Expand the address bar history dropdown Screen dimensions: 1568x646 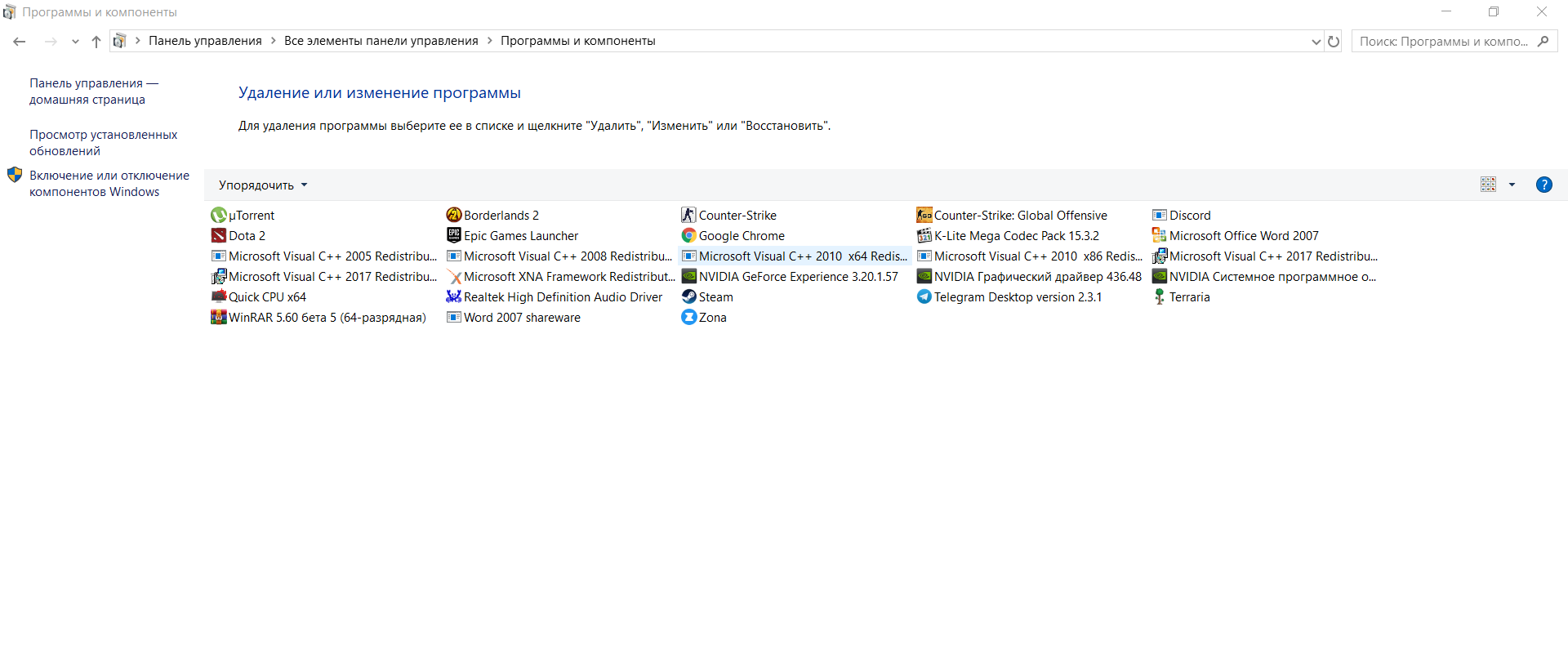click(x=1316, y=42)
